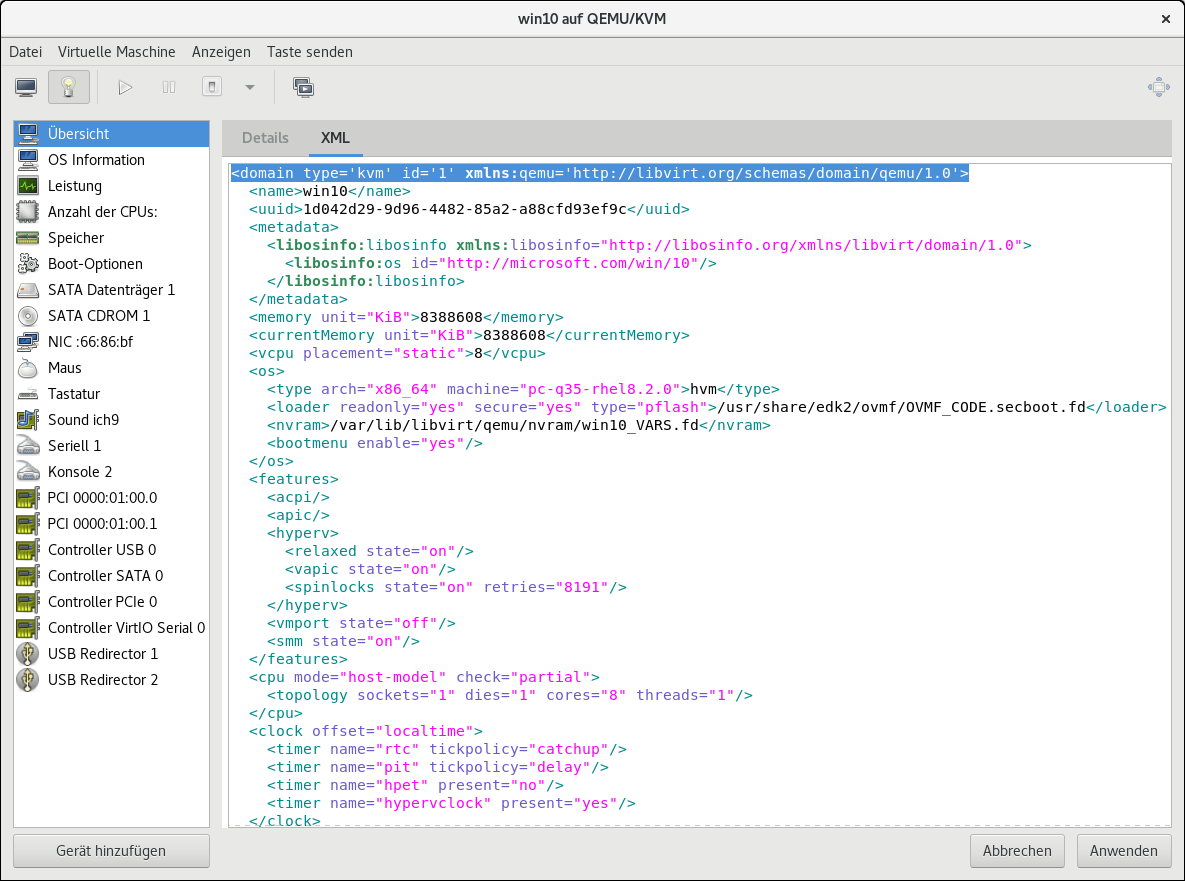This screenshot has width=1185, height=881.
Task: Select PCI 0000:01:00.1 card icon
Action: coord(28,524)
